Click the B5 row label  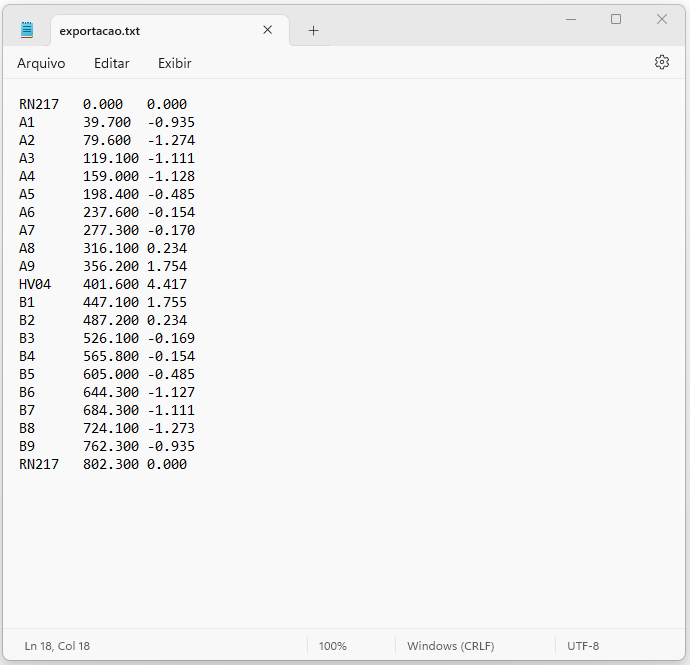click(27, 375)
